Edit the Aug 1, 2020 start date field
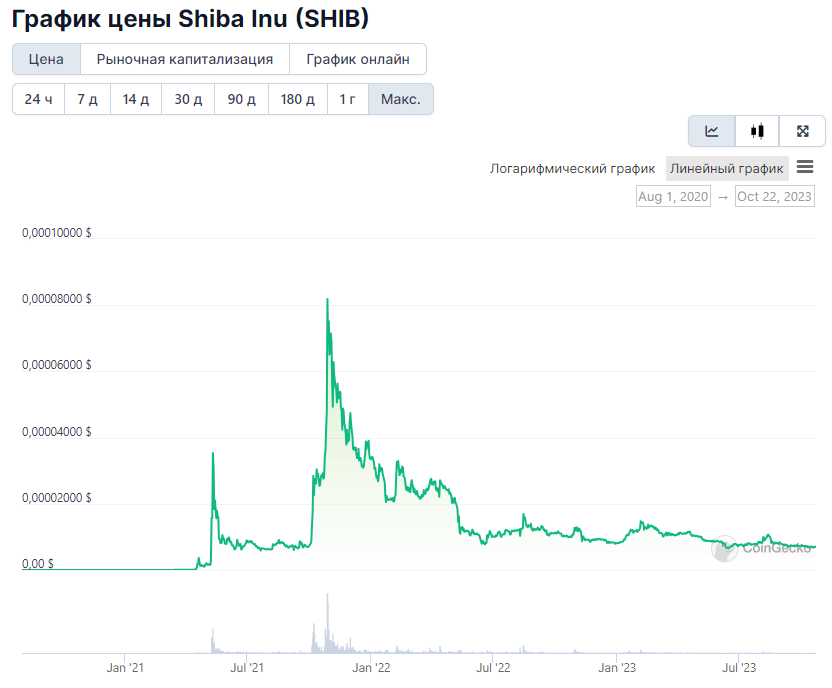 [673, 196]
